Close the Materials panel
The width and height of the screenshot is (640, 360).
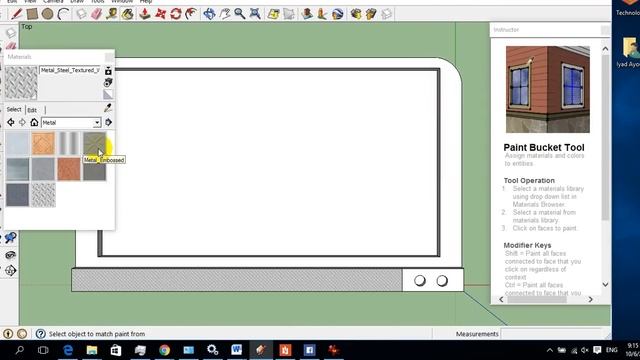[x=109, y=57]
